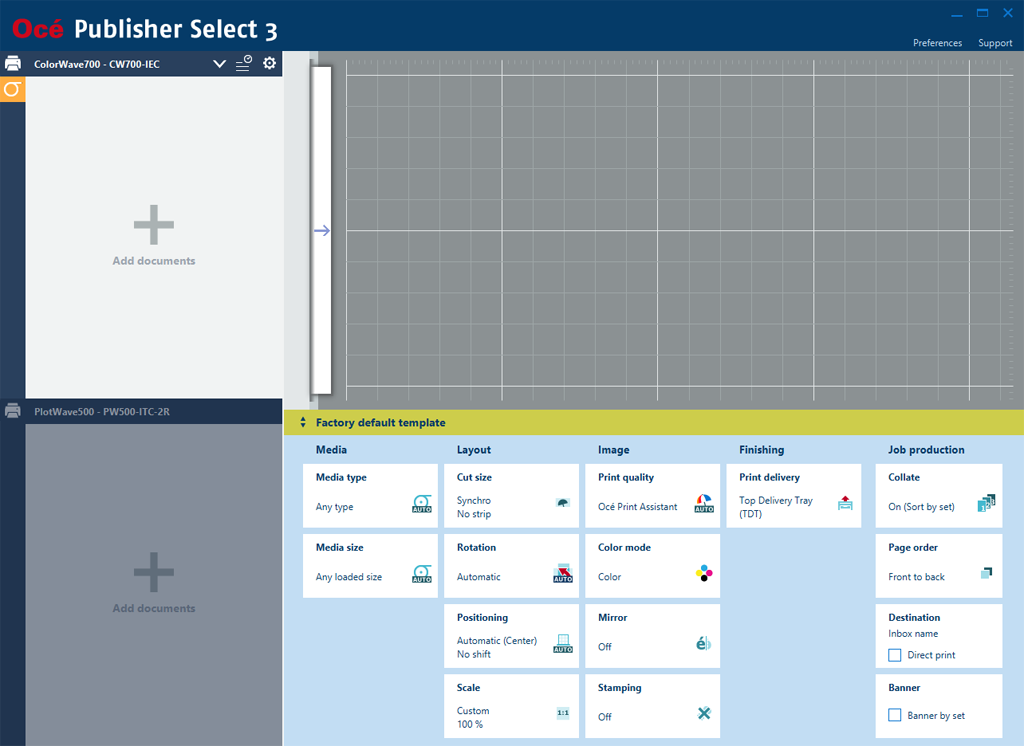Open the Print quality setting tile
This screenshot has height=746, width=1024.
click(652, 496)
